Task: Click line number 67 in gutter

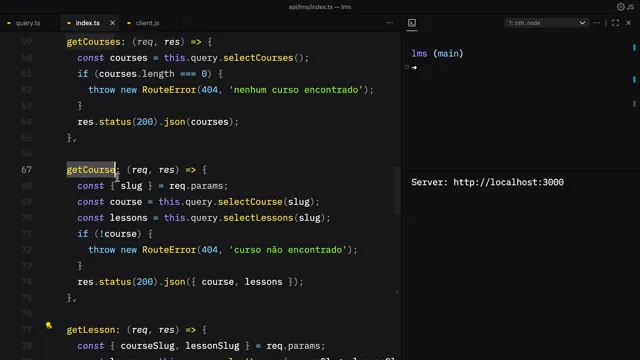Action: pos(27,170)
